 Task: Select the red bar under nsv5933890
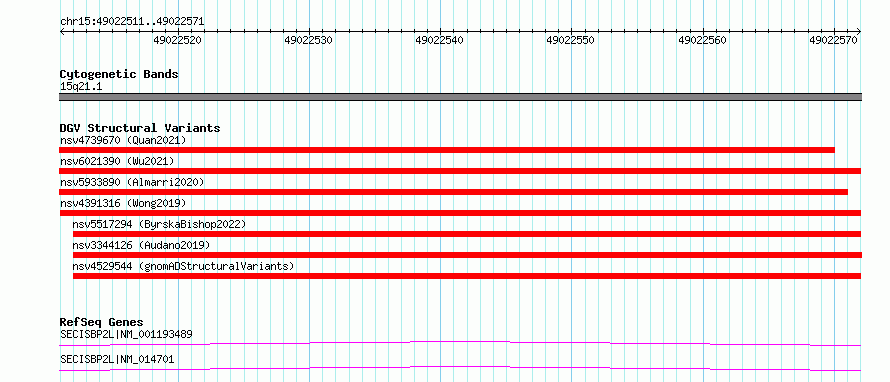pyautogui.click(x=453, y=192)
